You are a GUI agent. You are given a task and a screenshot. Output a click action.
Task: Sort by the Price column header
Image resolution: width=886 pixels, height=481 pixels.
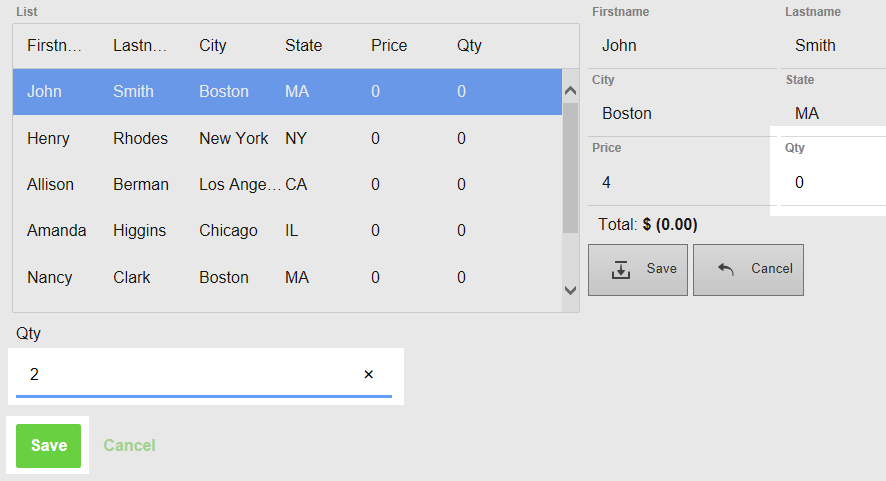pos(389,46)
